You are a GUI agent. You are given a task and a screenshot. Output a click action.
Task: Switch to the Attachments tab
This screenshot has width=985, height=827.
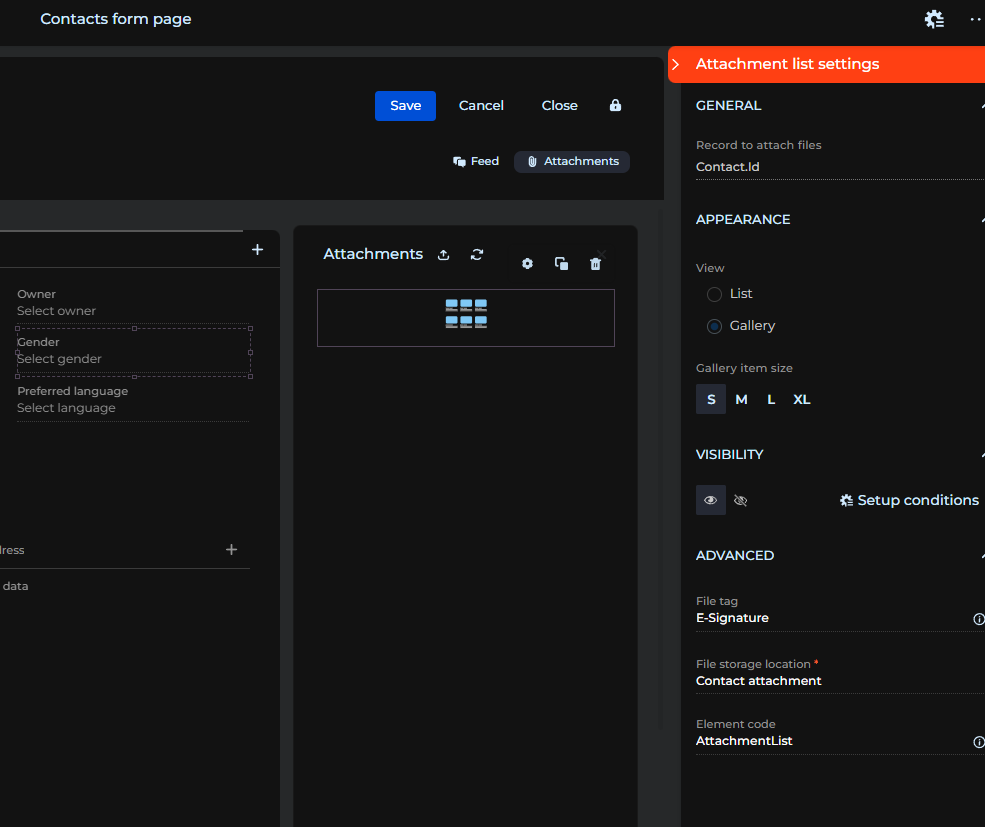(572, 162)
